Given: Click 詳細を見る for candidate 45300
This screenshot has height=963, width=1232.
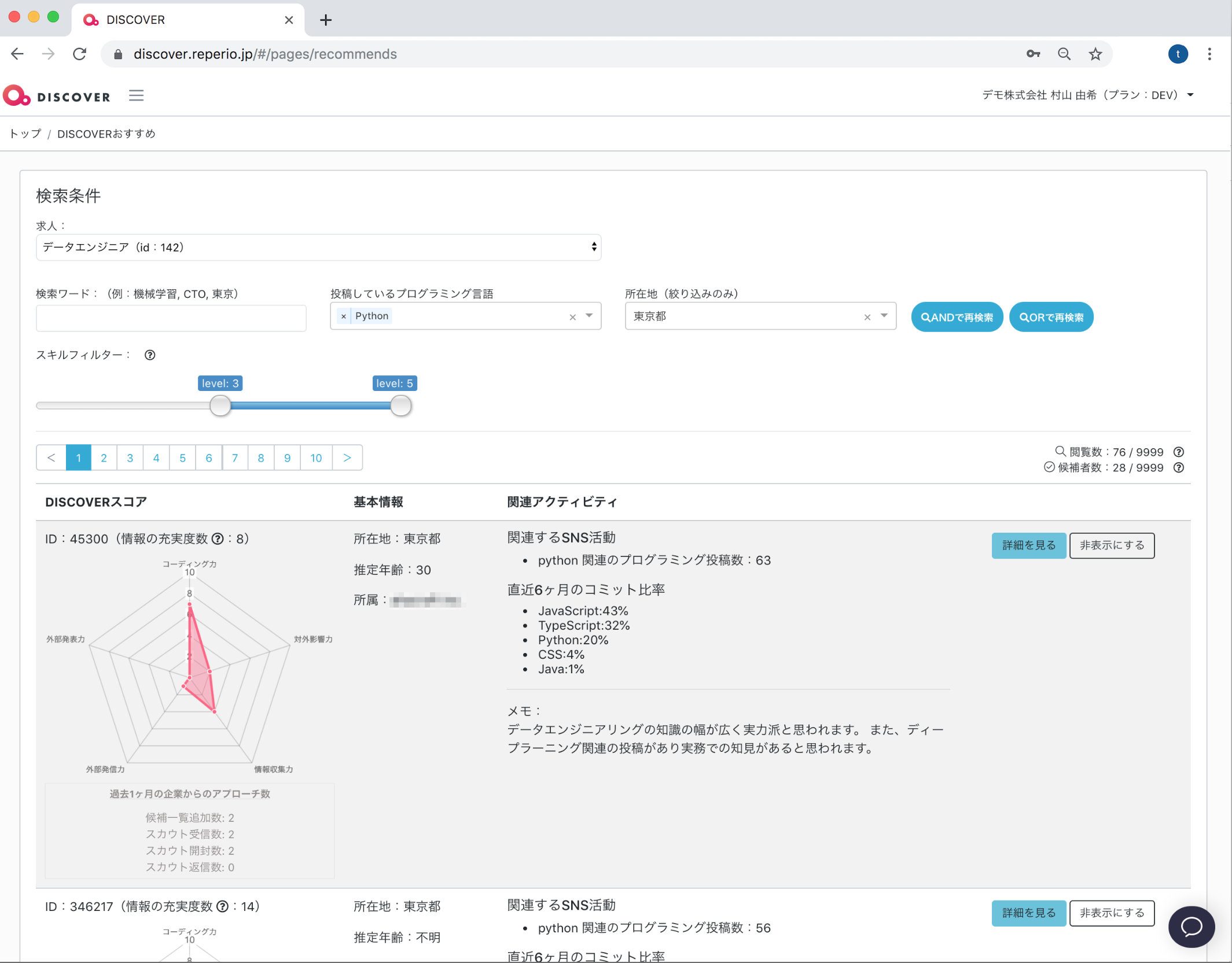Looking at the screenshot, I should click(1028, 545).
